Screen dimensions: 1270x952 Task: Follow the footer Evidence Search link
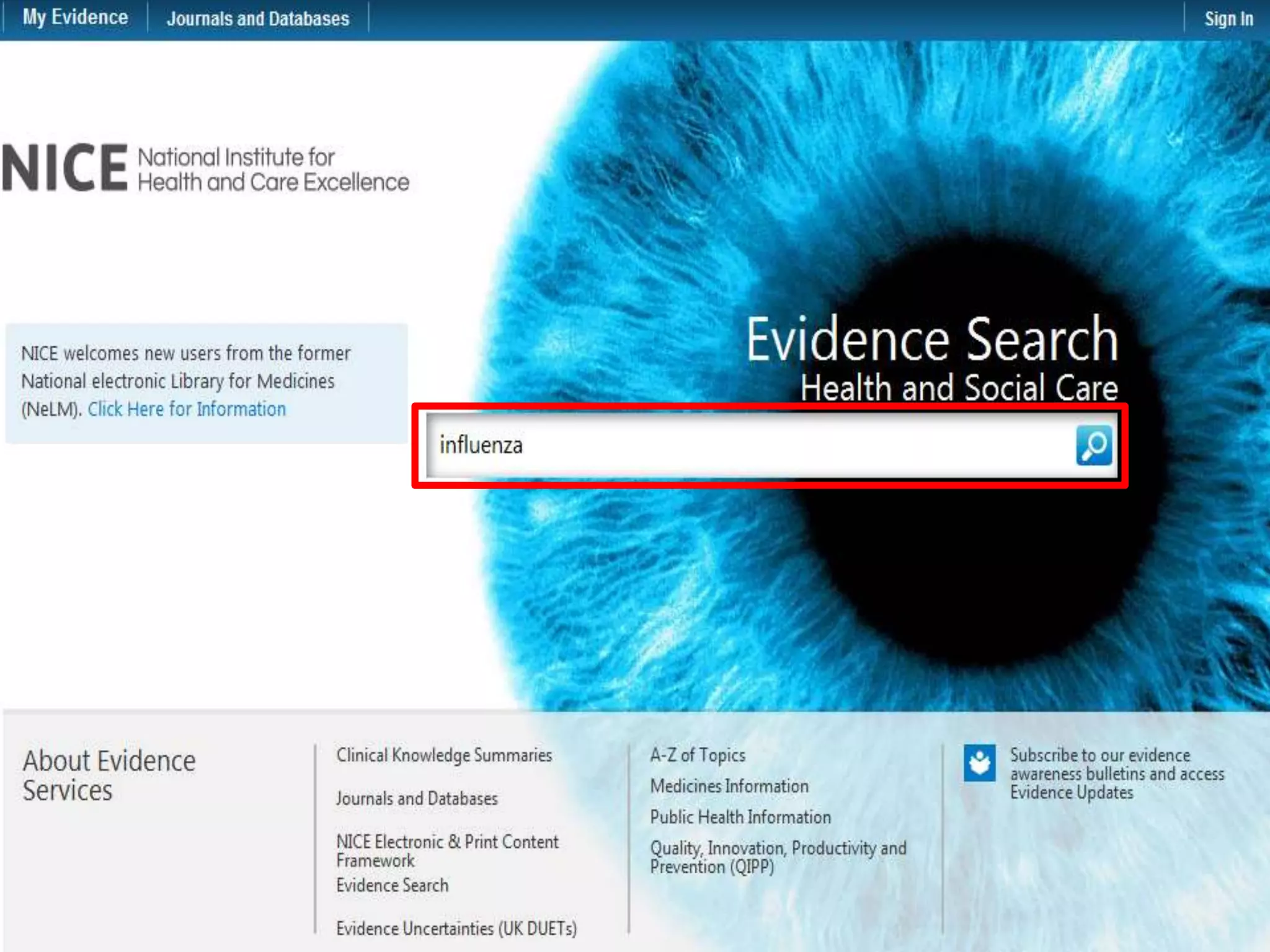(392, 885)
